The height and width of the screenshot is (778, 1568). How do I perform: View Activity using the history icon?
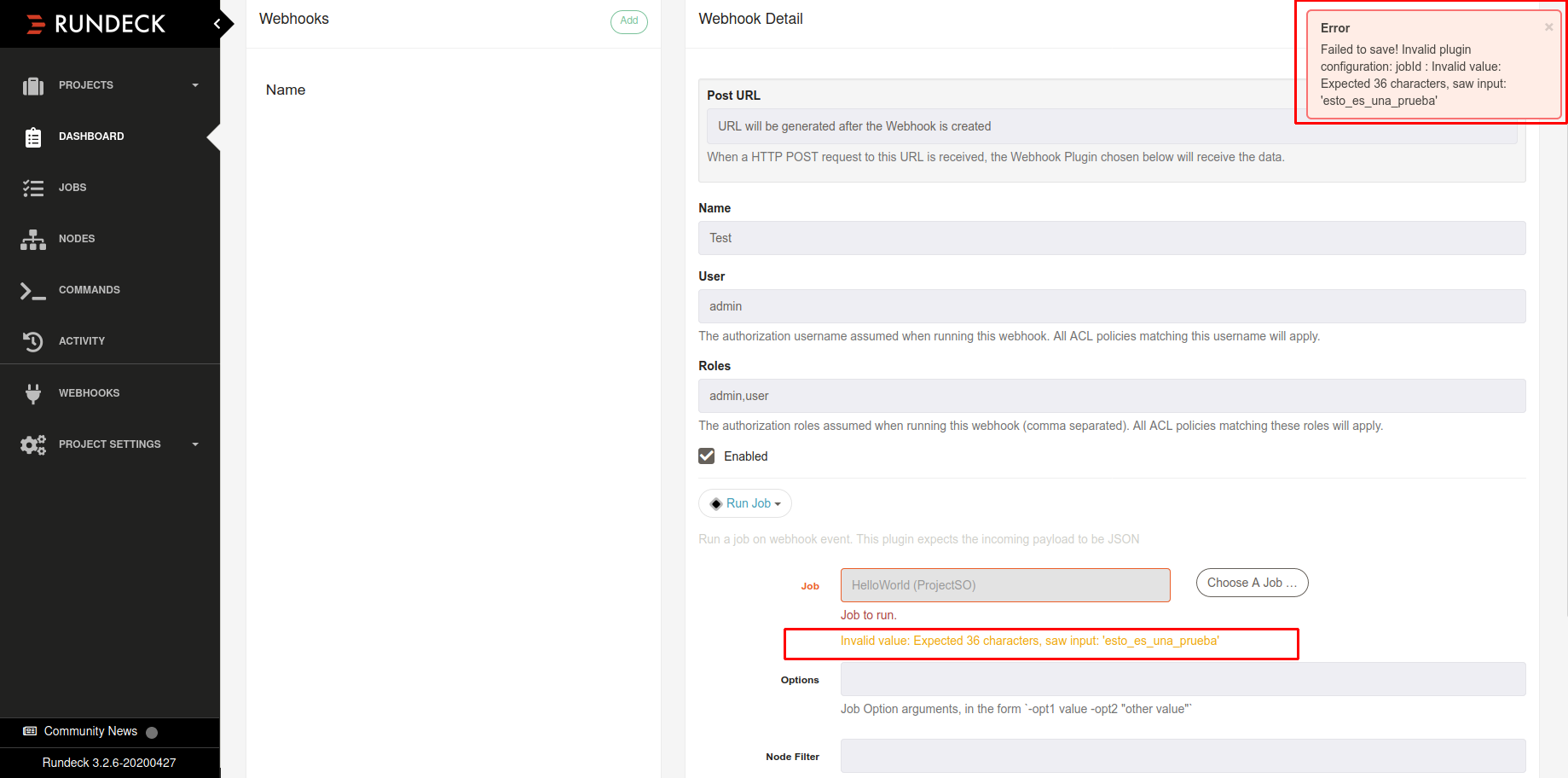(32, 341)
